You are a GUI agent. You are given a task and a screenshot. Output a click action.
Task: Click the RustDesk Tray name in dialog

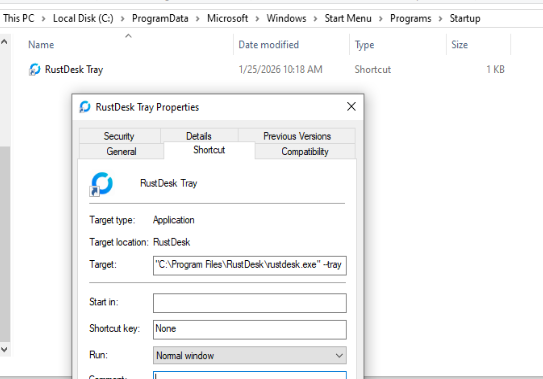tap(169, 183)
